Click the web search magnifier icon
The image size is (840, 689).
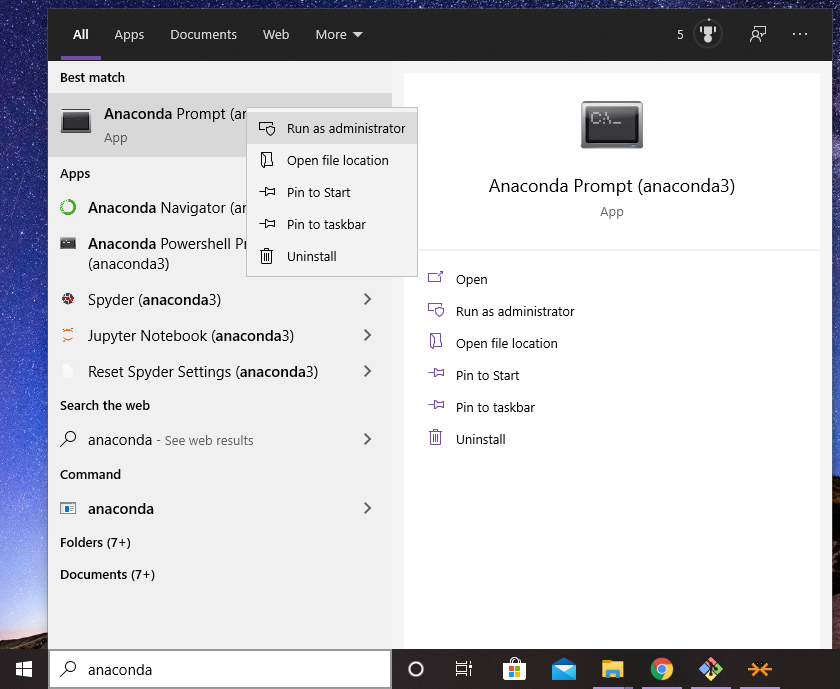68,439
